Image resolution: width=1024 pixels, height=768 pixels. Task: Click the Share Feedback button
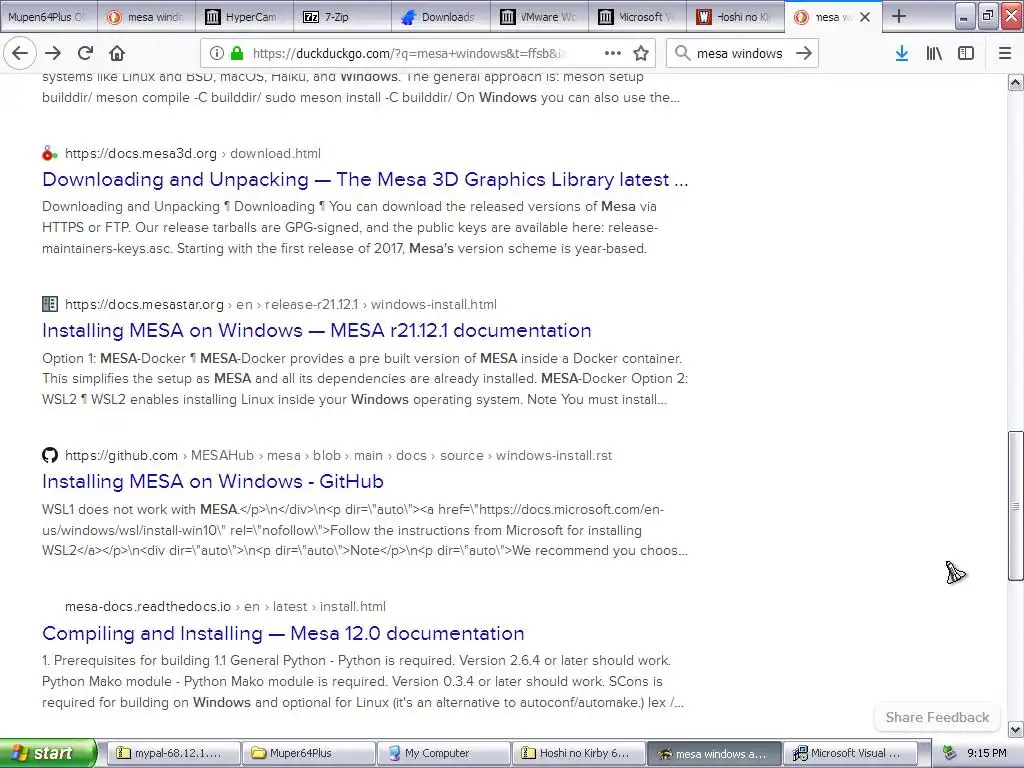point(937,717)
